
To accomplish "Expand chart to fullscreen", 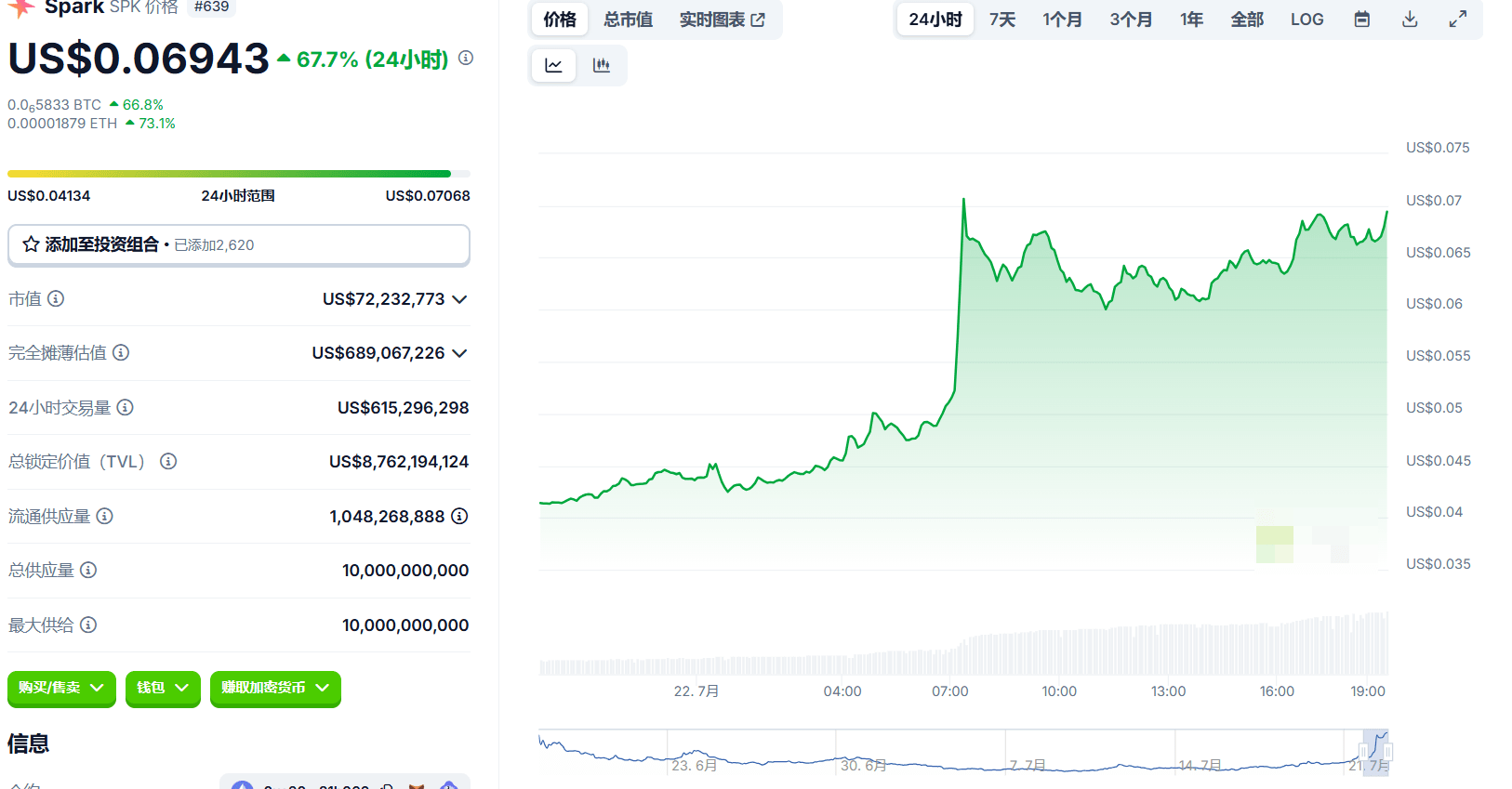I will tap(1458, 20).
